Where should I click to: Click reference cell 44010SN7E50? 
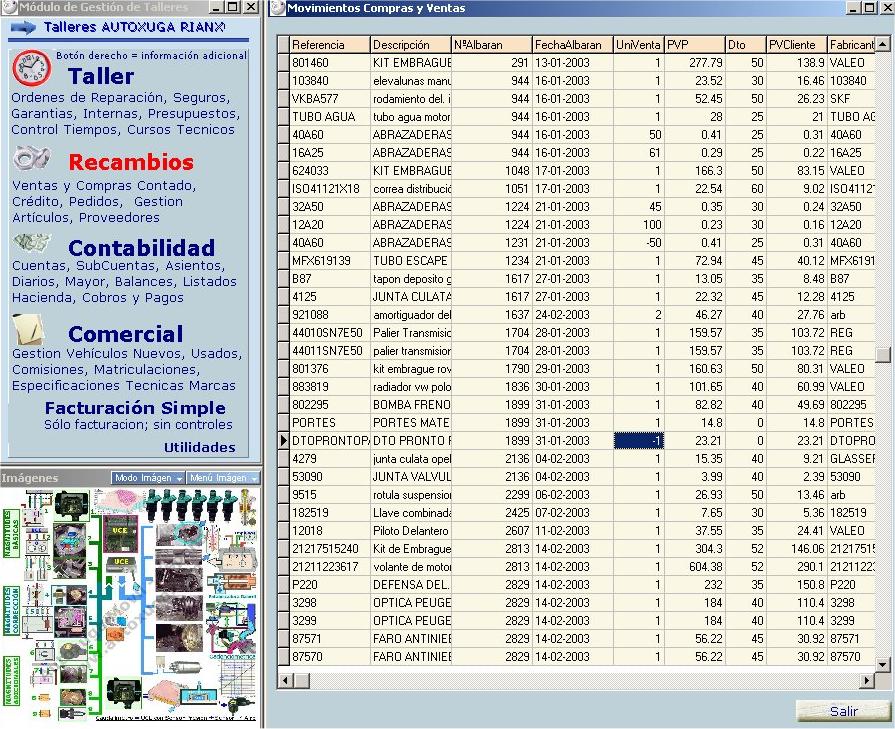click(x=330, y=333)
